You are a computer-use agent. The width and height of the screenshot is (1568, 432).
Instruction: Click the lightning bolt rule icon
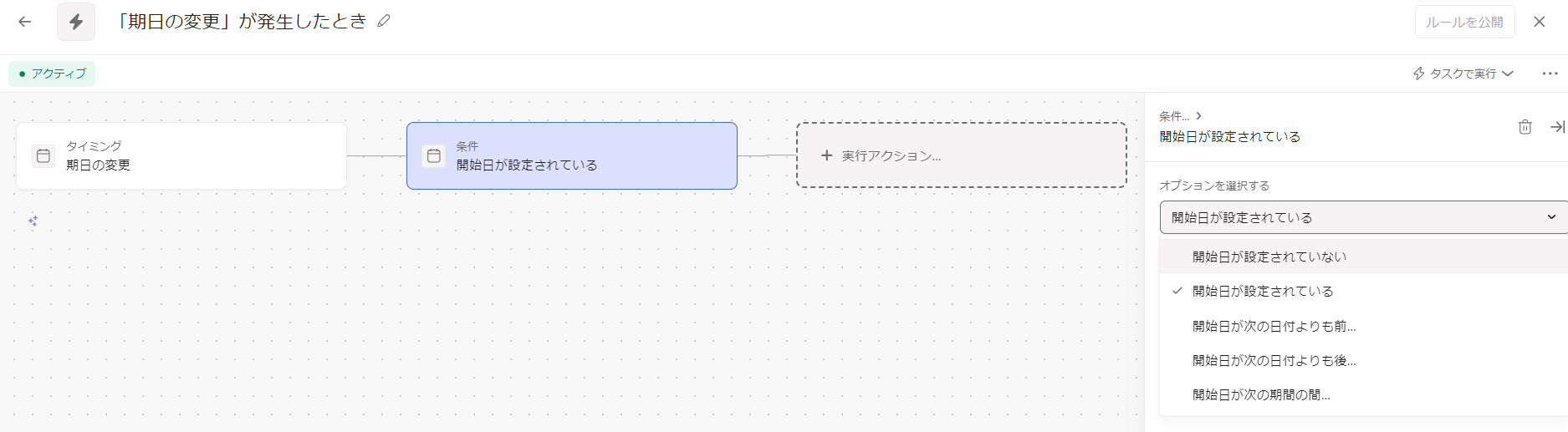coord(76,22)
